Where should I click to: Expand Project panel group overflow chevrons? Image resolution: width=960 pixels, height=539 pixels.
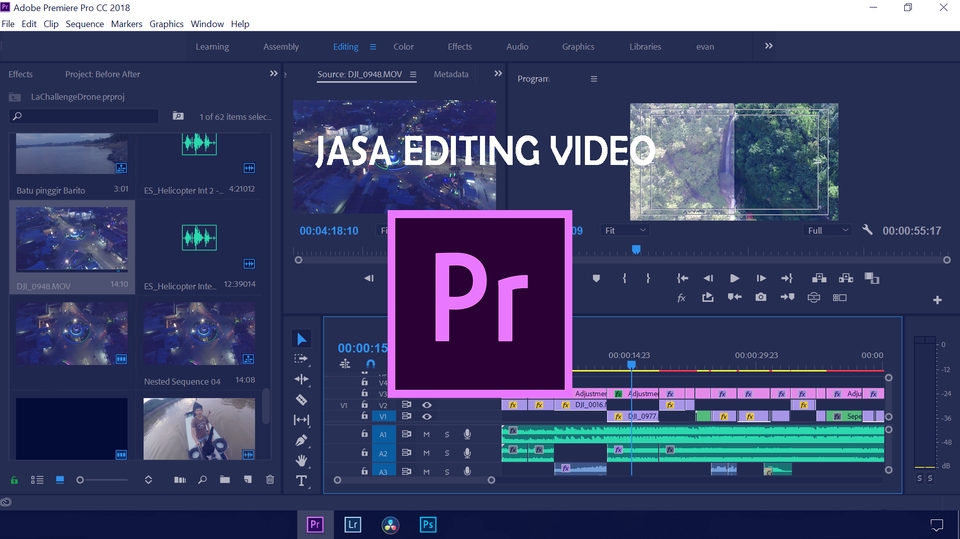[273, 74]
